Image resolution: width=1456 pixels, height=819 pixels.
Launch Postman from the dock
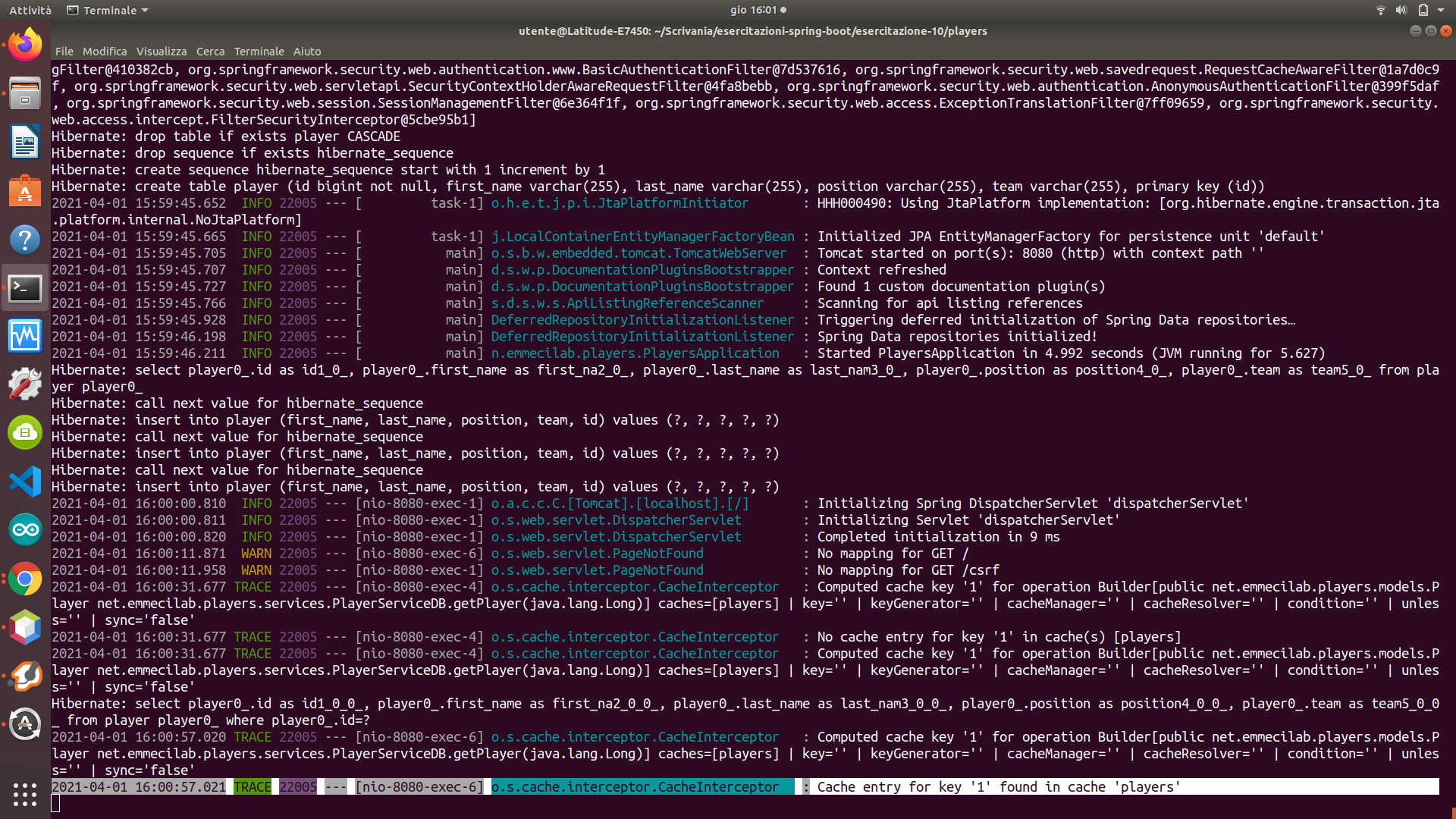[25, 676]
